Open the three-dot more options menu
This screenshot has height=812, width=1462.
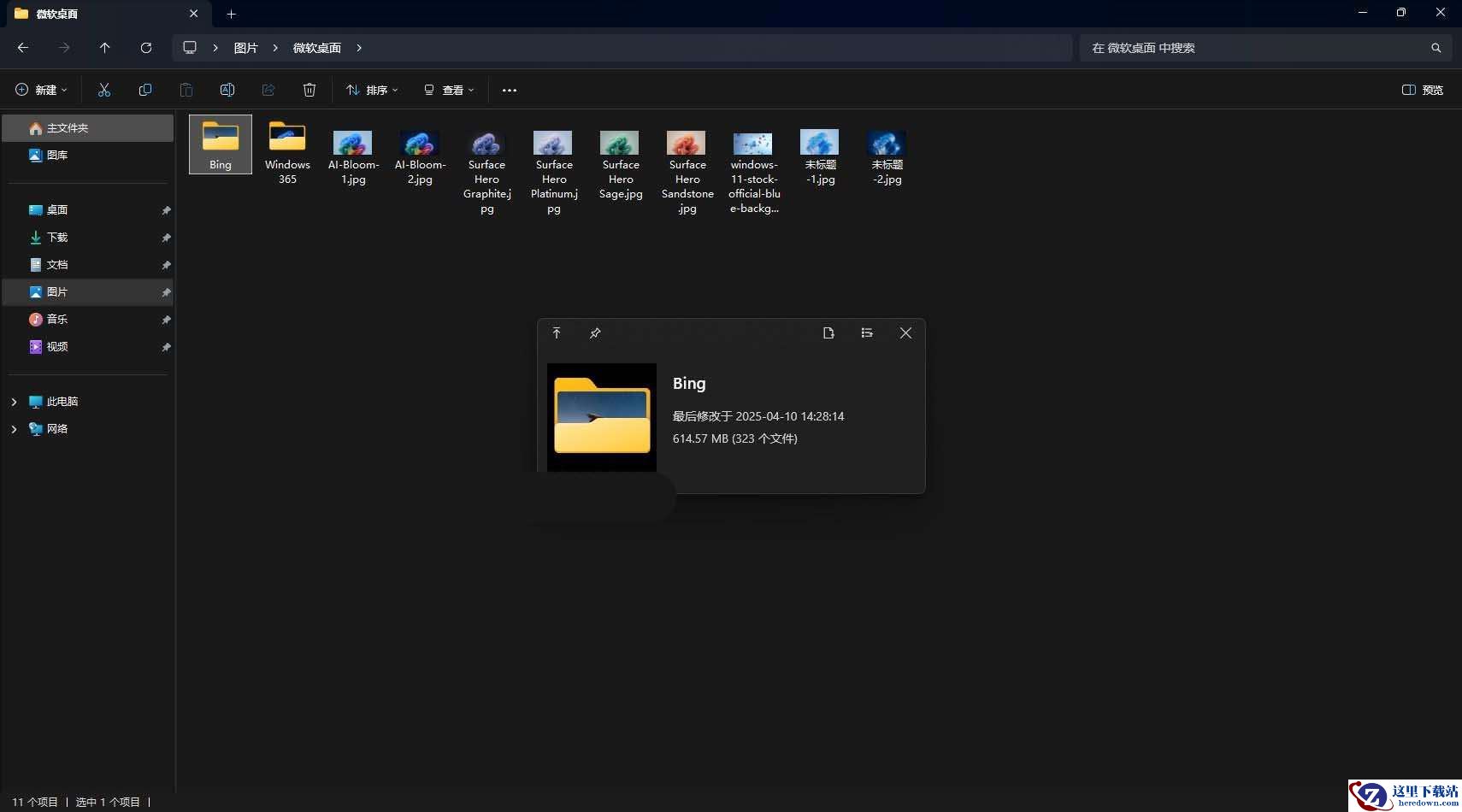[x=510, y=90]
